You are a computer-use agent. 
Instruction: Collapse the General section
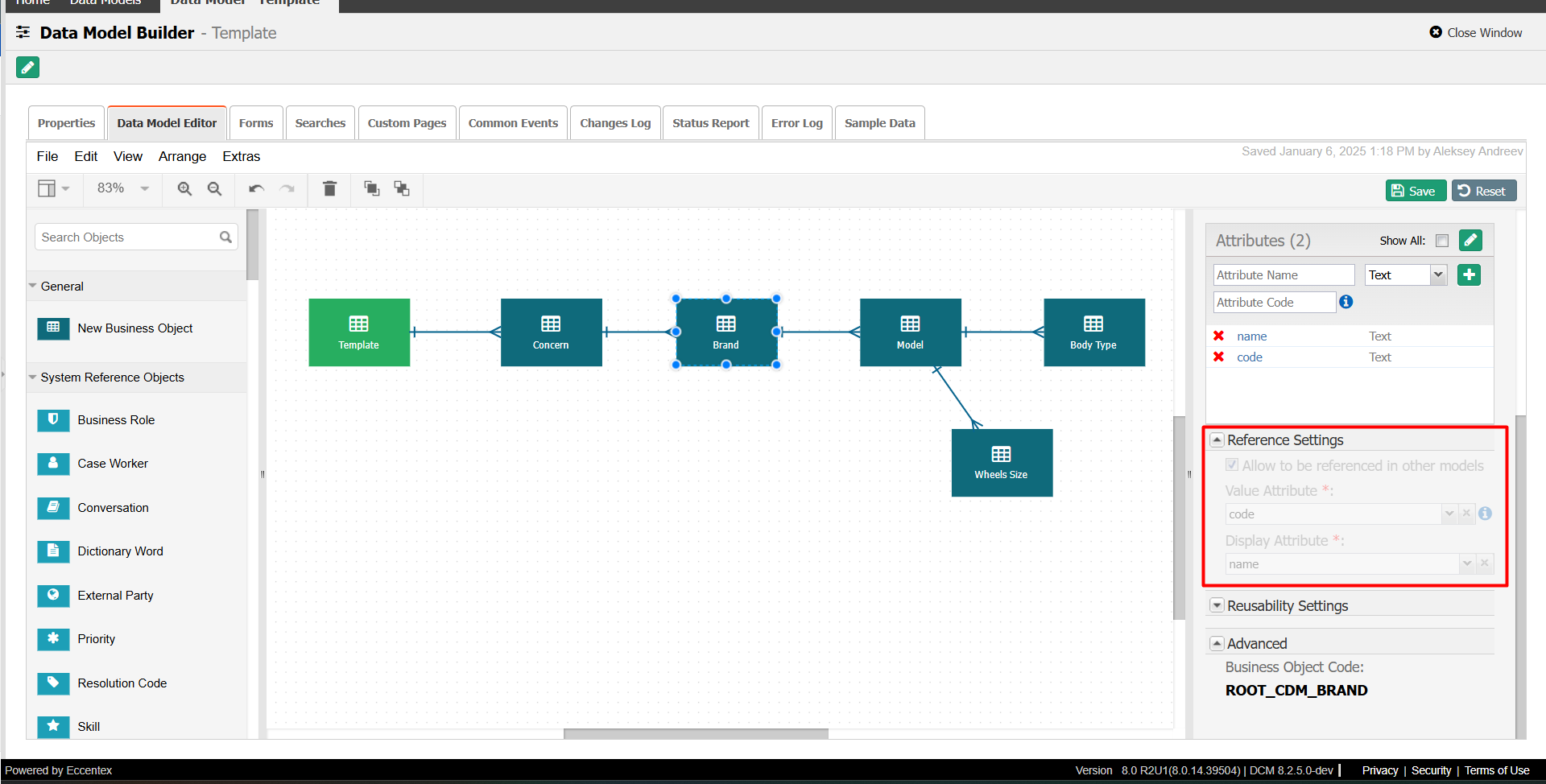tap(32, 286)
